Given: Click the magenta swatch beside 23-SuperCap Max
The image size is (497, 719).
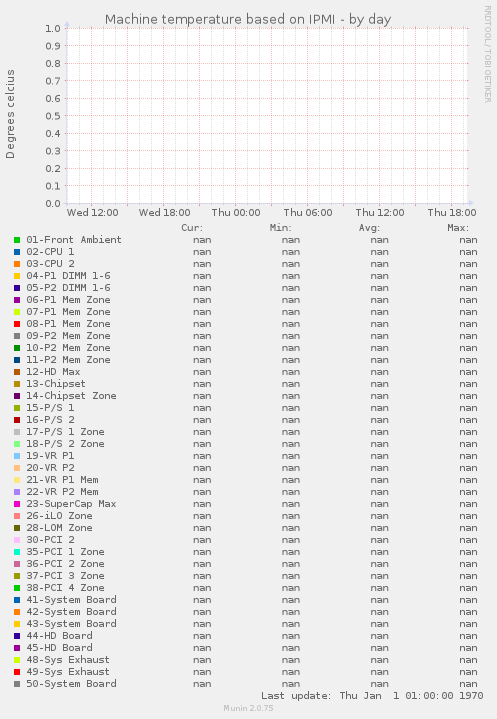Looking at the screenshot, I should [x=17, y=504].
